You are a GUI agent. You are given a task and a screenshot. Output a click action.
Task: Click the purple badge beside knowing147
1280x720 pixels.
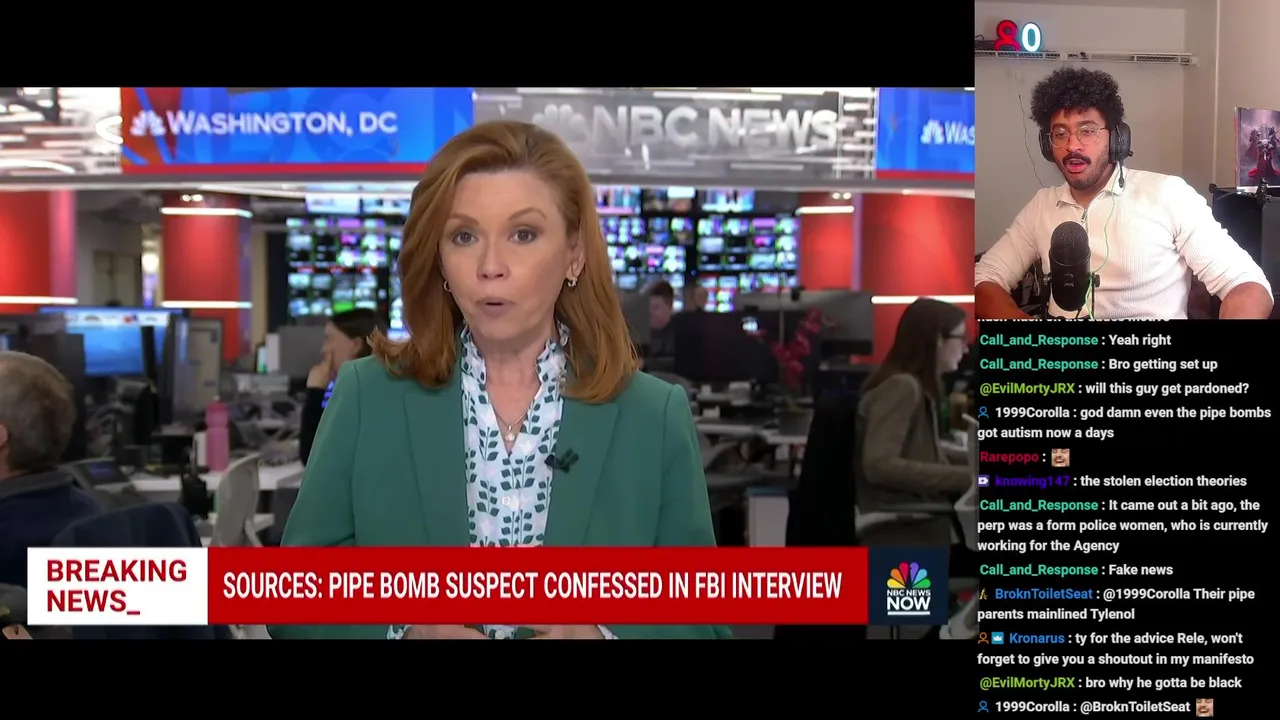click(x=984, y=481)
